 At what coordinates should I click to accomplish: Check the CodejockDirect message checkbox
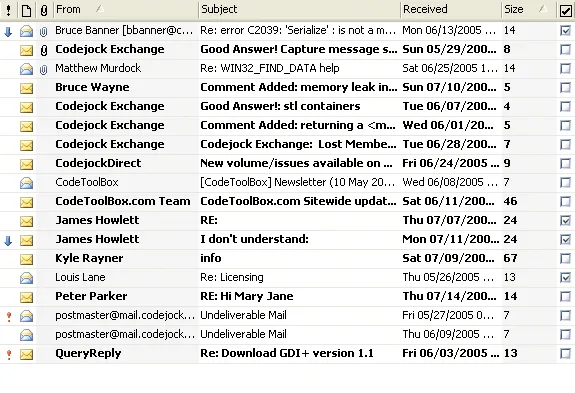point(565,164)
